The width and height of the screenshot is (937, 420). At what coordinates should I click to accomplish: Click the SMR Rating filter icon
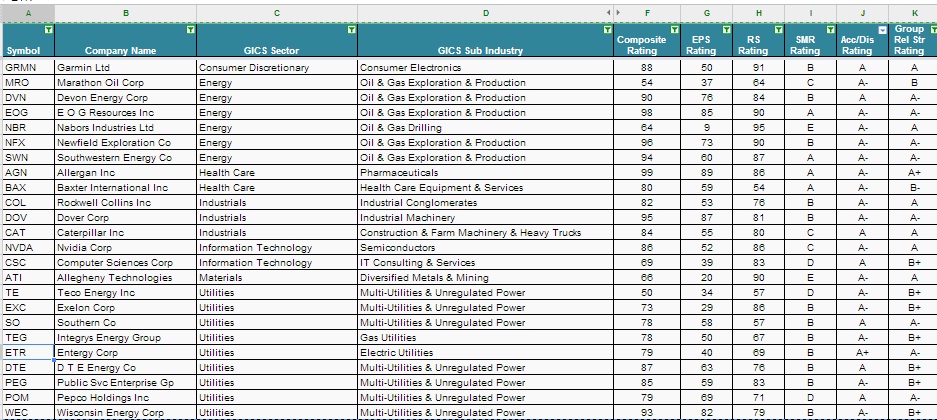click(x=830, y=30)
